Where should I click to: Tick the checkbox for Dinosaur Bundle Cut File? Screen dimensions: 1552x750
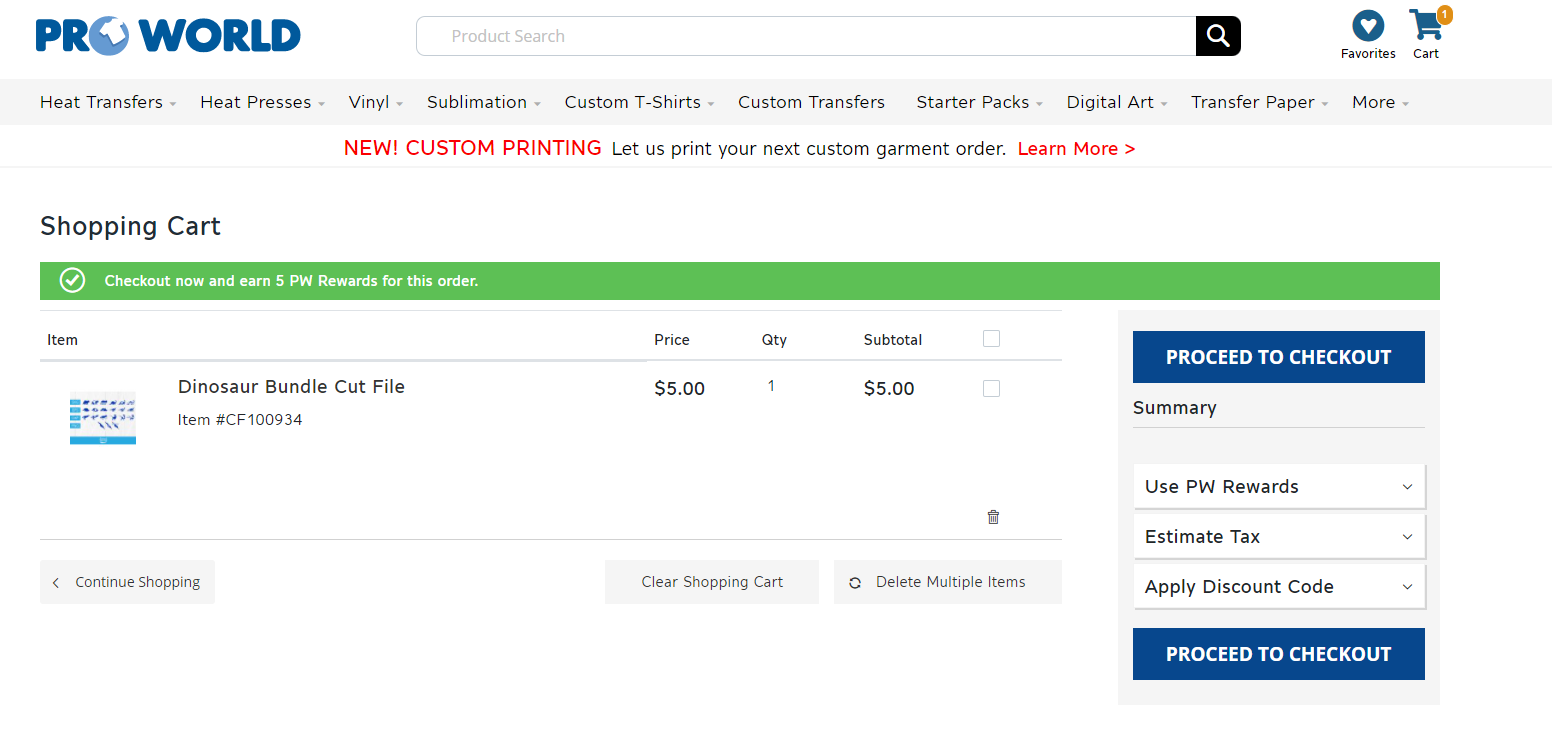coord(991,388)
